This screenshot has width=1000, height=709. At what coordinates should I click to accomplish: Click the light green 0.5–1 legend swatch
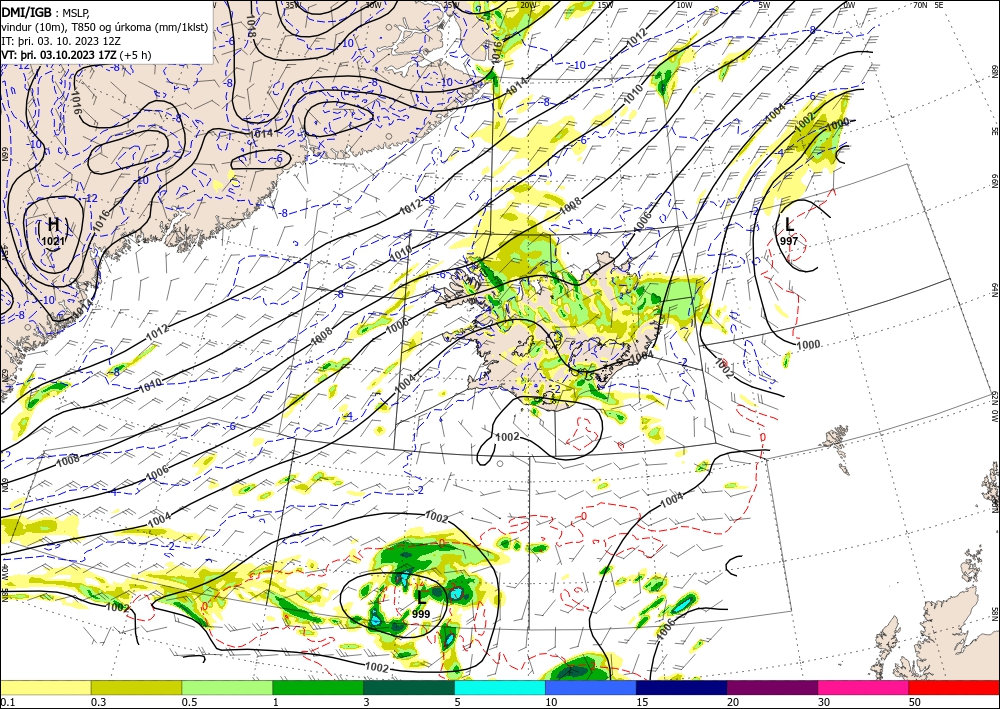coord(227,687)
